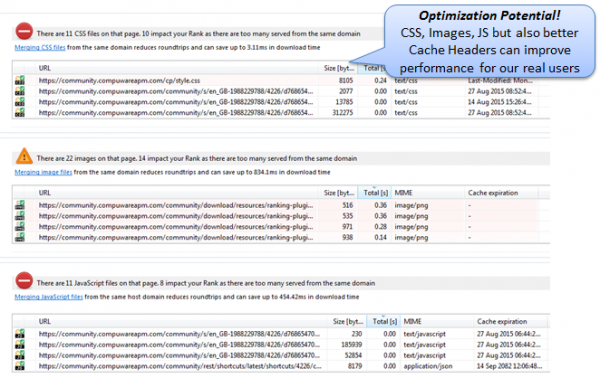The height and width of the screenshot is (378, 600).
Task: Click the JavaScript size value 185939
Action: [x=351, y=344]
